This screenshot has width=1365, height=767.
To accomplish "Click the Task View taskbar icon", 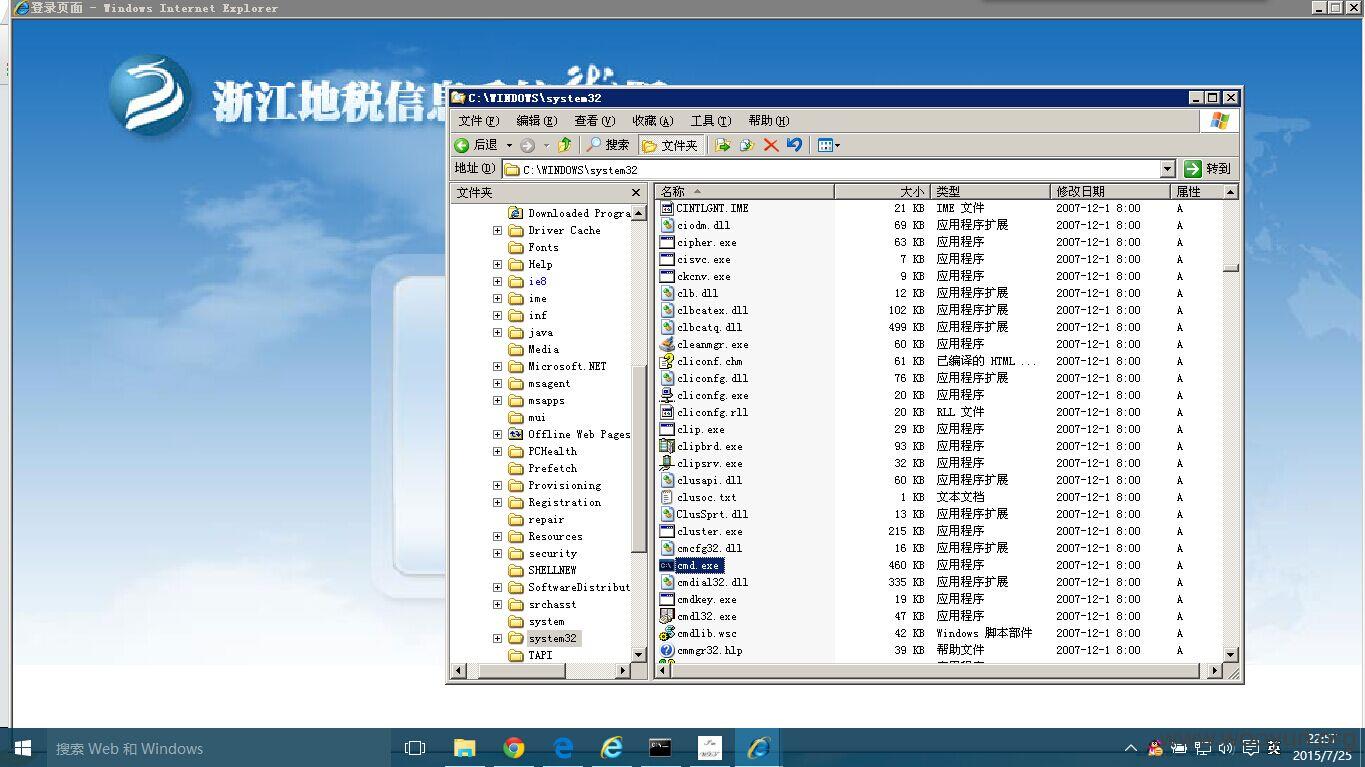I will tap(414, 748).
